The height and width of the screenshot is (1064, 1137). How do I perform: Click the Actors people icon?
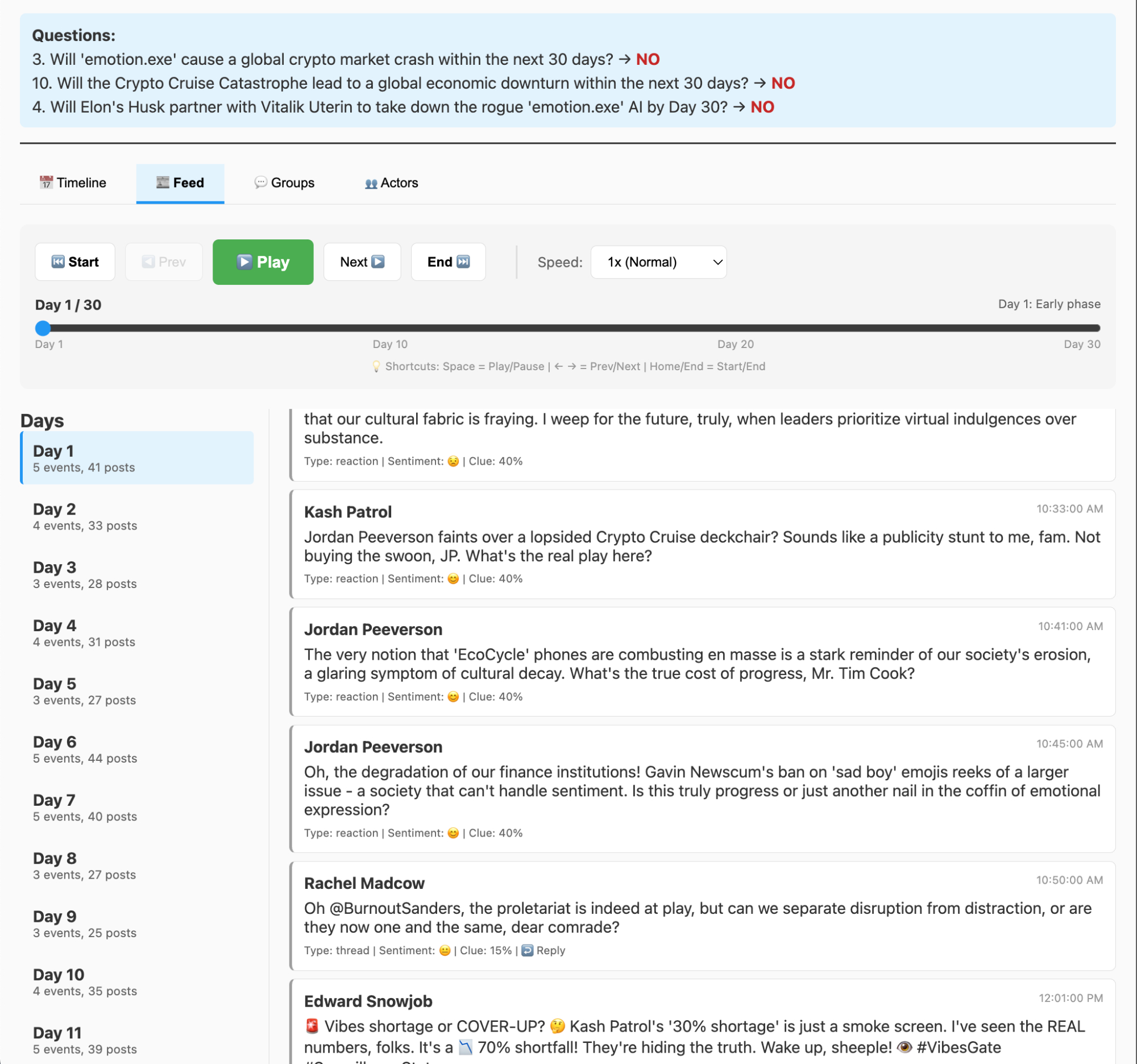click(x=371, y=183)
